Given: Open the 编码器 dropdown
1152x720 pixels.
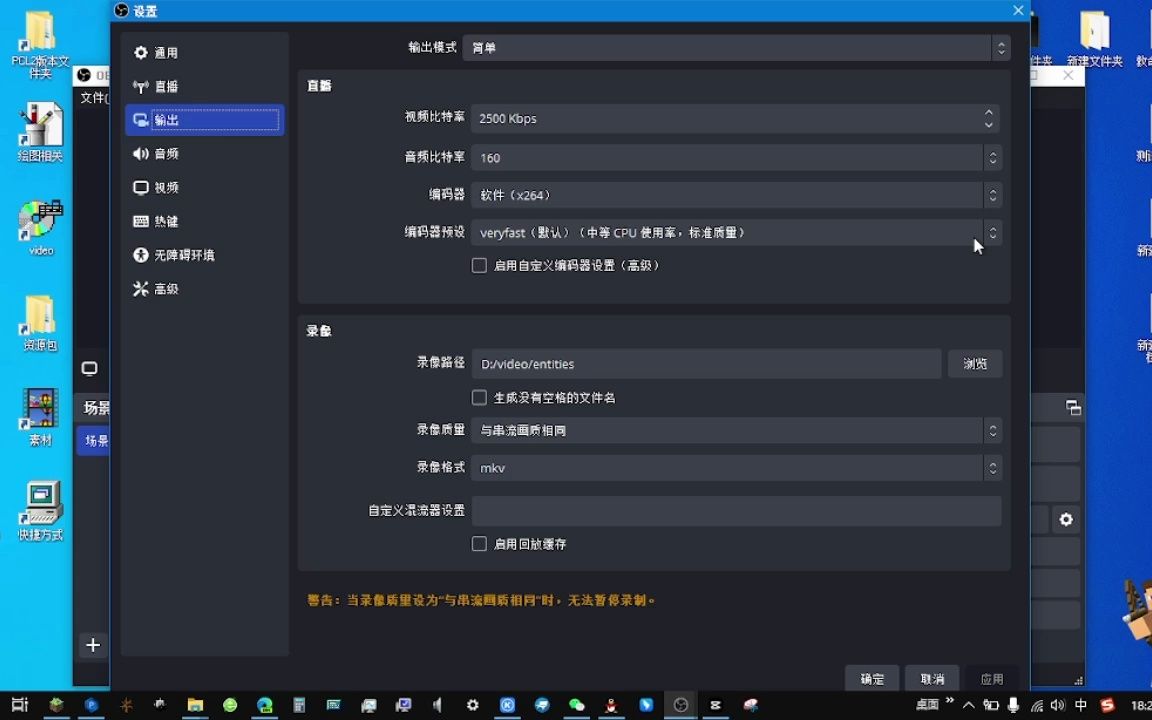Looking at the screenshot, I should 736,195.
